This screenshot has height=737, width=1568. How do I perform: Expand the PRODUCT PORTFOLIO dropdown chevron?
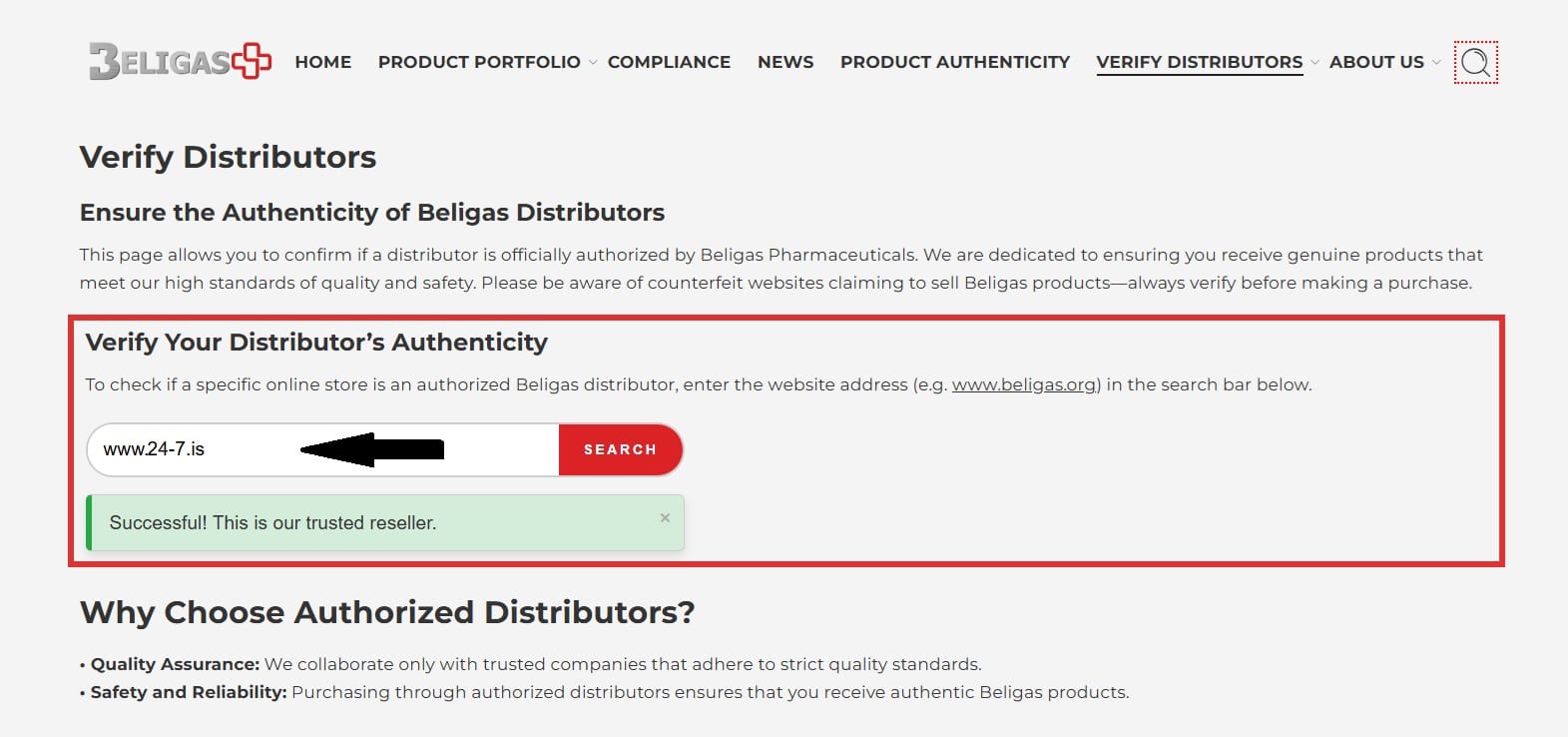tap(594, 62)
